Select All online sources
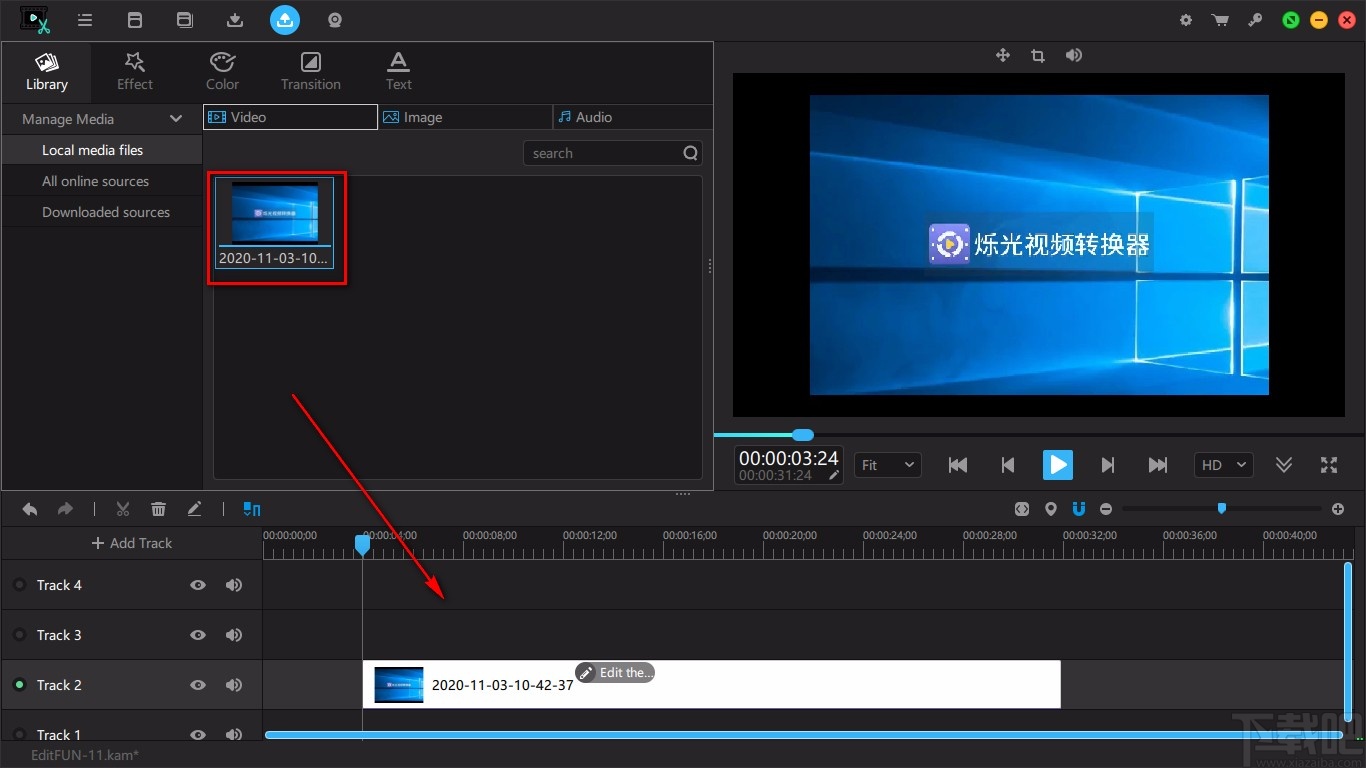The width and height of the screenshot is (1366, 768). pyautogui.click(x=95, y=181)
